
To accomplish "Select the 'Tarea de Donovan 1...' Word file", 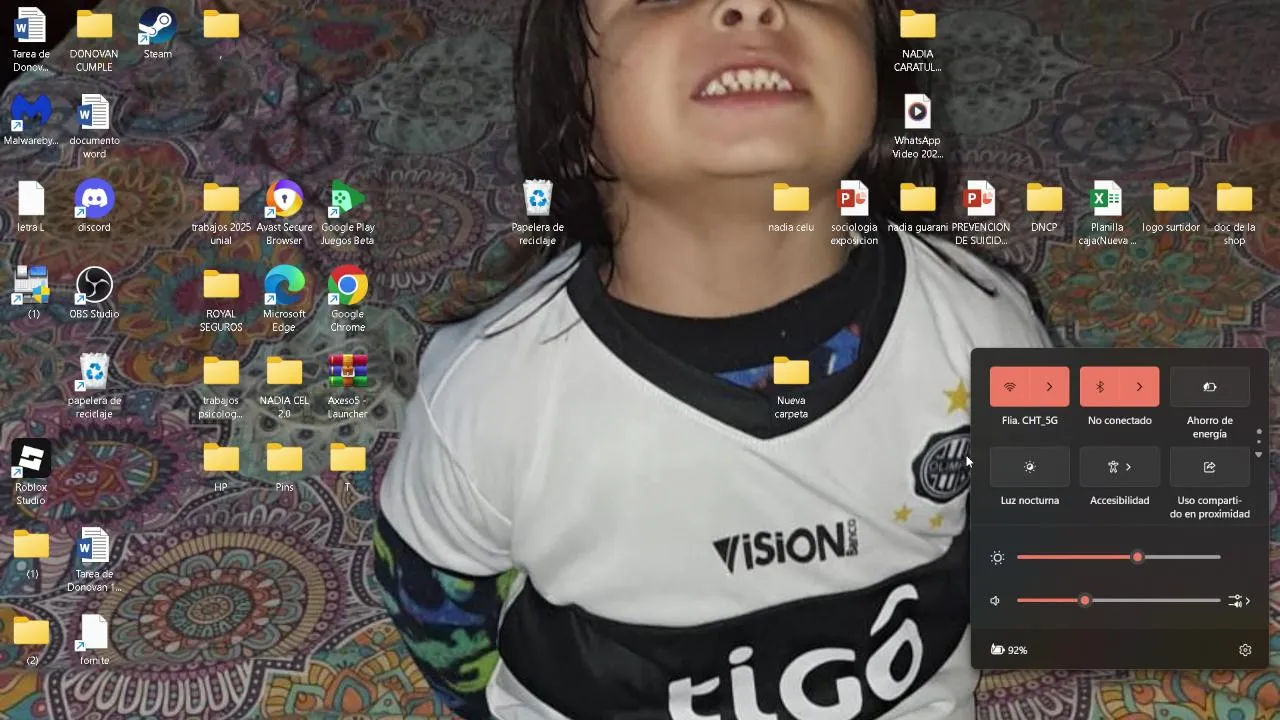I will 94,560.
